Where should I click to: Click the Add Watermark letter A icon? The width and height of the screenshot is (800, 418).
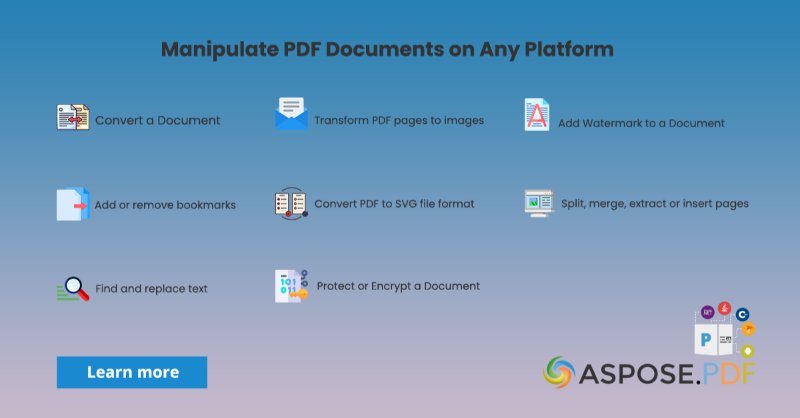click(537, 114)
